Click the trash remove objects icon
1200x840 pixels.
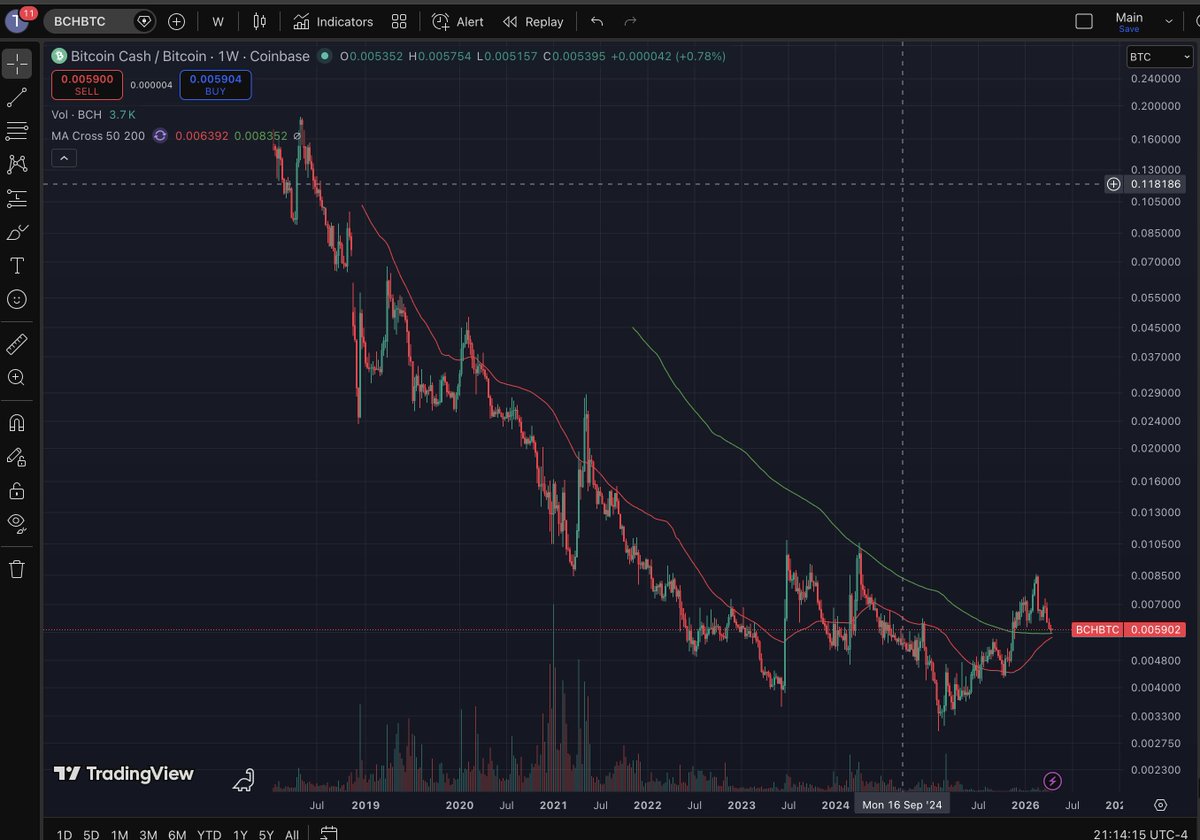[x=17, y=569]
